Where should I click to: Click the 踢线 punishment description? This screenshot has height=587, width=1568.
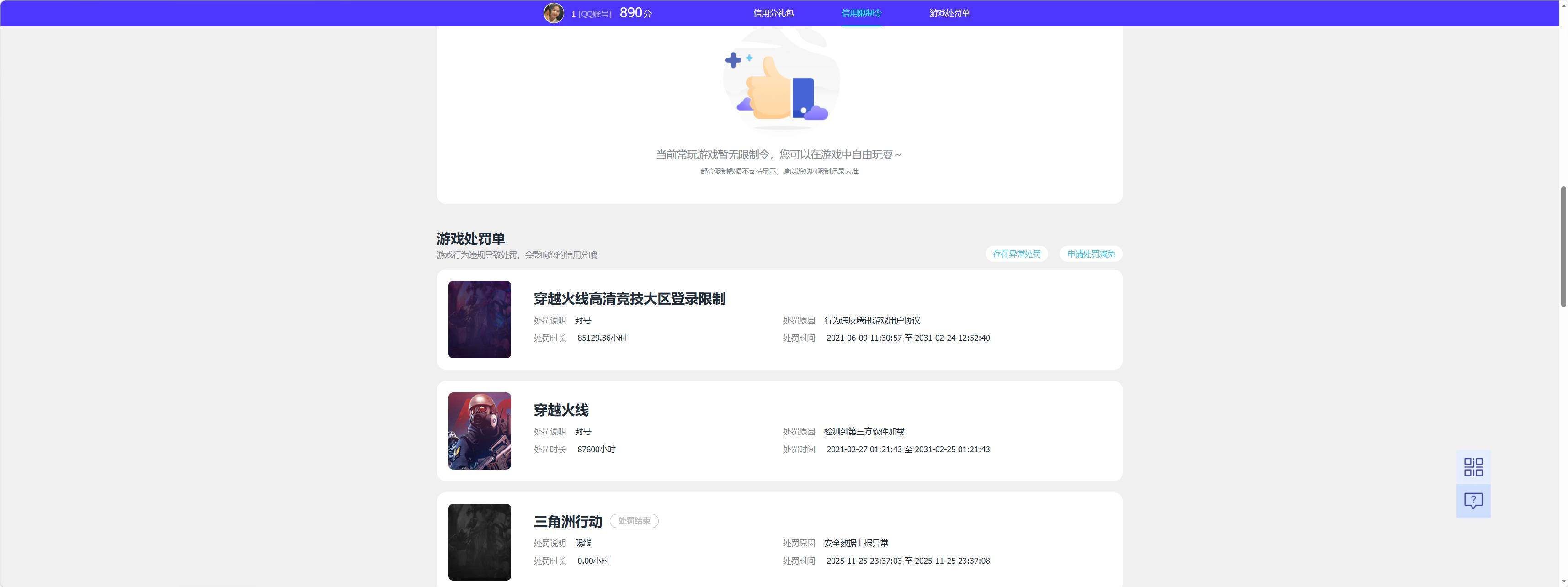point(583,543)
